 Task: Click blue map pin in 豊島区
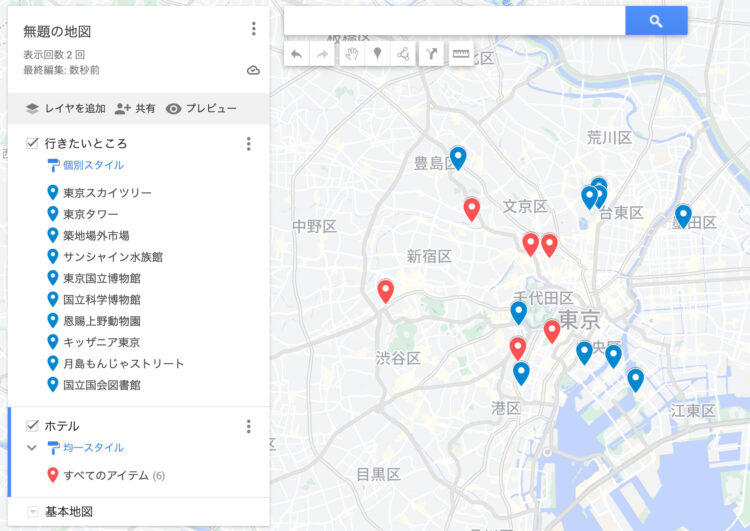point(458,158)
